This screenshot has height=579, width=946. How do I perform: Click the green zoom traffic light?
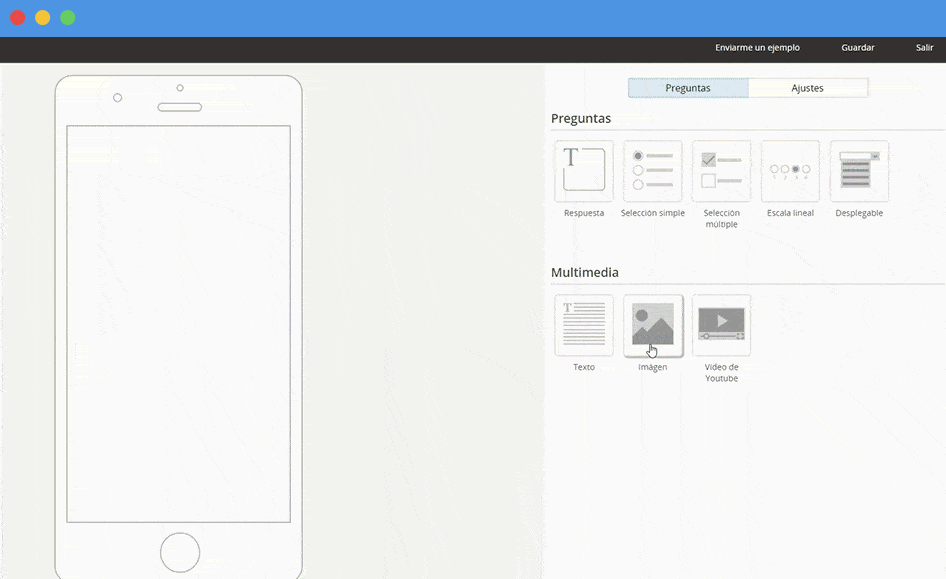pyautogui.click(x=67, y=17)
